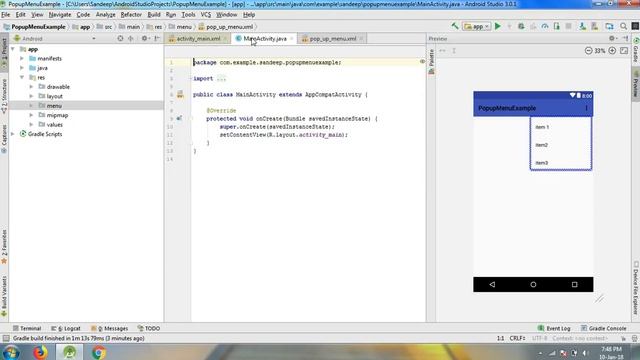This screenshot has width=640, height=360.
Task: Expand the java folder arrow
Action: pos(22,68)
